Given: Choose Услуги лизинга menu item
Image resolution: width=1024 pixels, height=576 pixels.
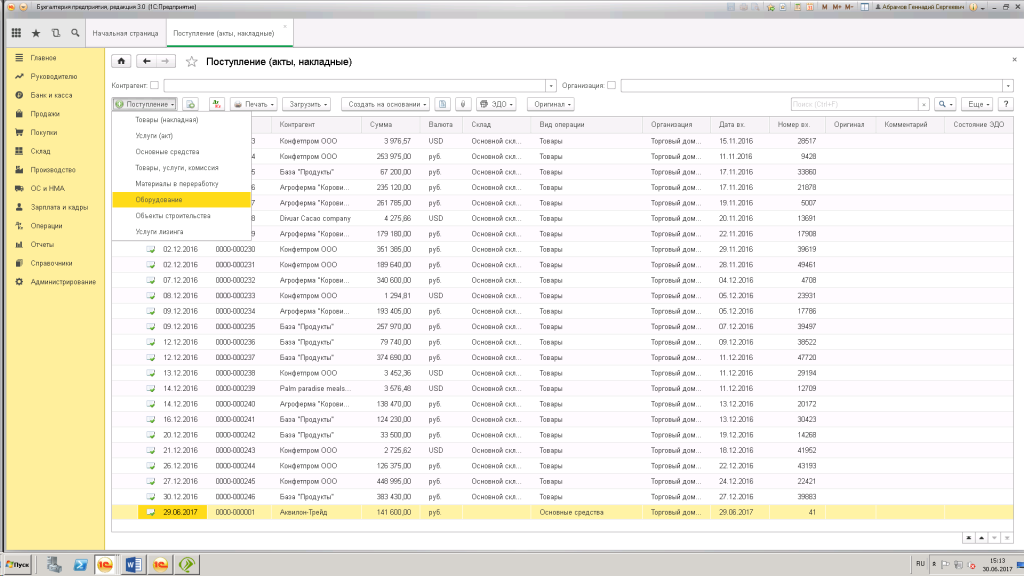Looking at the screenshot, I should [182, 232].
